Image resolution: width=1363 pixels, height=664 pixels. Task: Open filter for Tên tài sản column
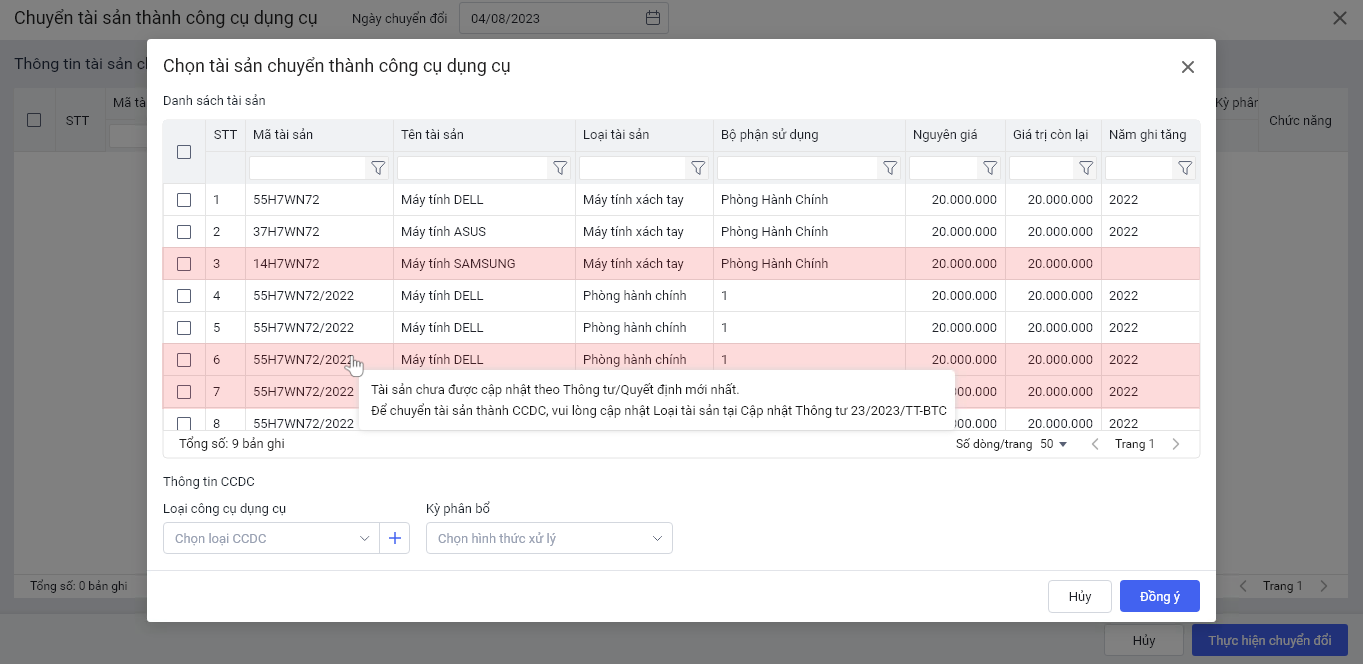pyautogui.click(x=560, y=168)
